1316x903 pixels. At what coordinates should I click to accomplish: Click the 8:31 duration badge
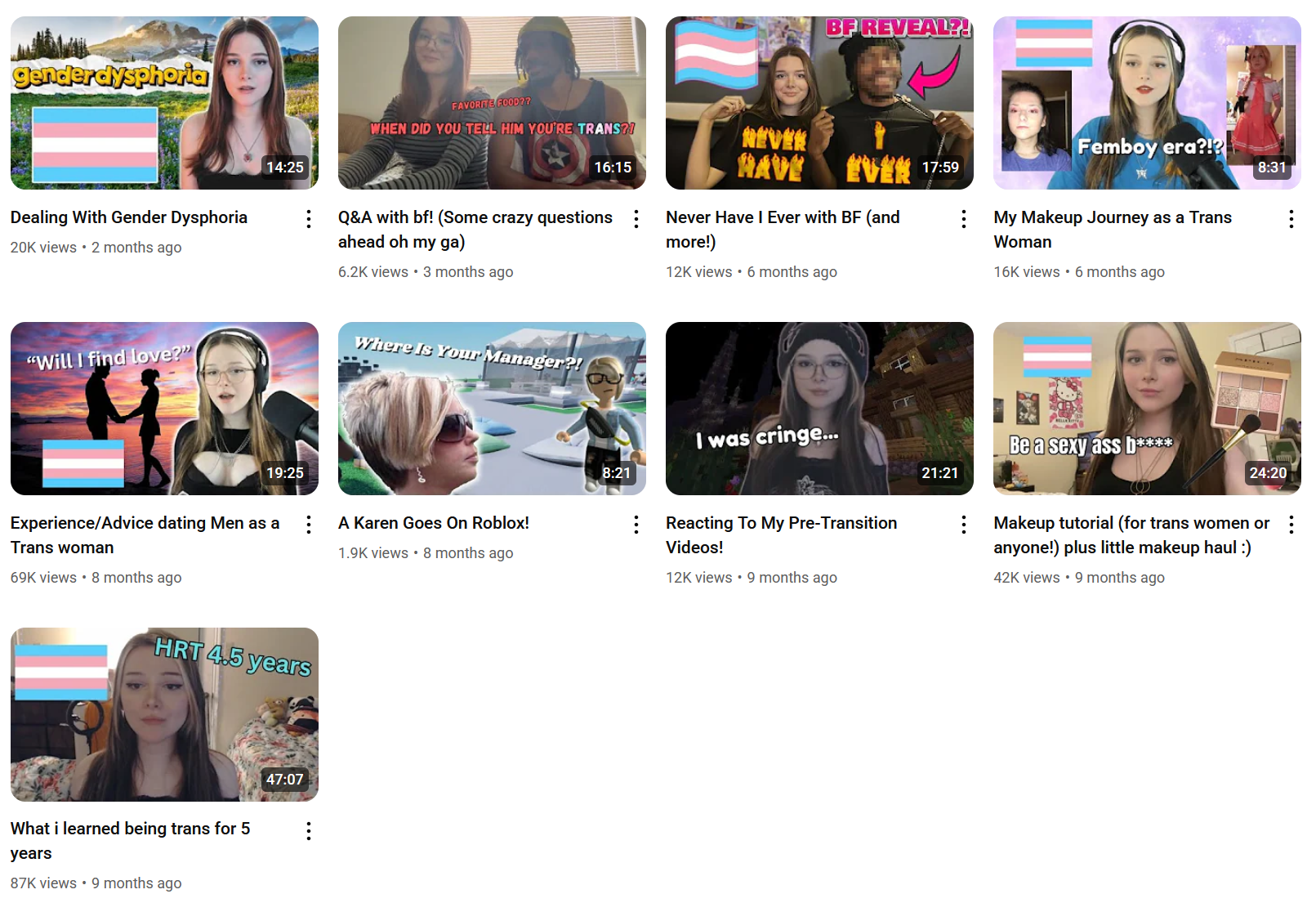pyautogui.click(x=1272, y=168)
